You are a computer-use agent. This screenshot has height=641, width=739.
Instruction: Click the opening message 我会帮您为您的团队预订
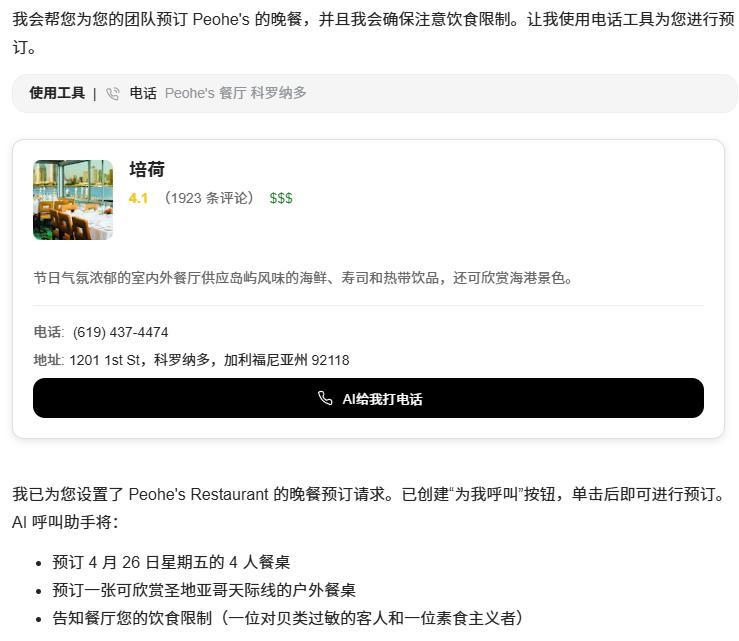pyautogui.click(x=373, y=33)
